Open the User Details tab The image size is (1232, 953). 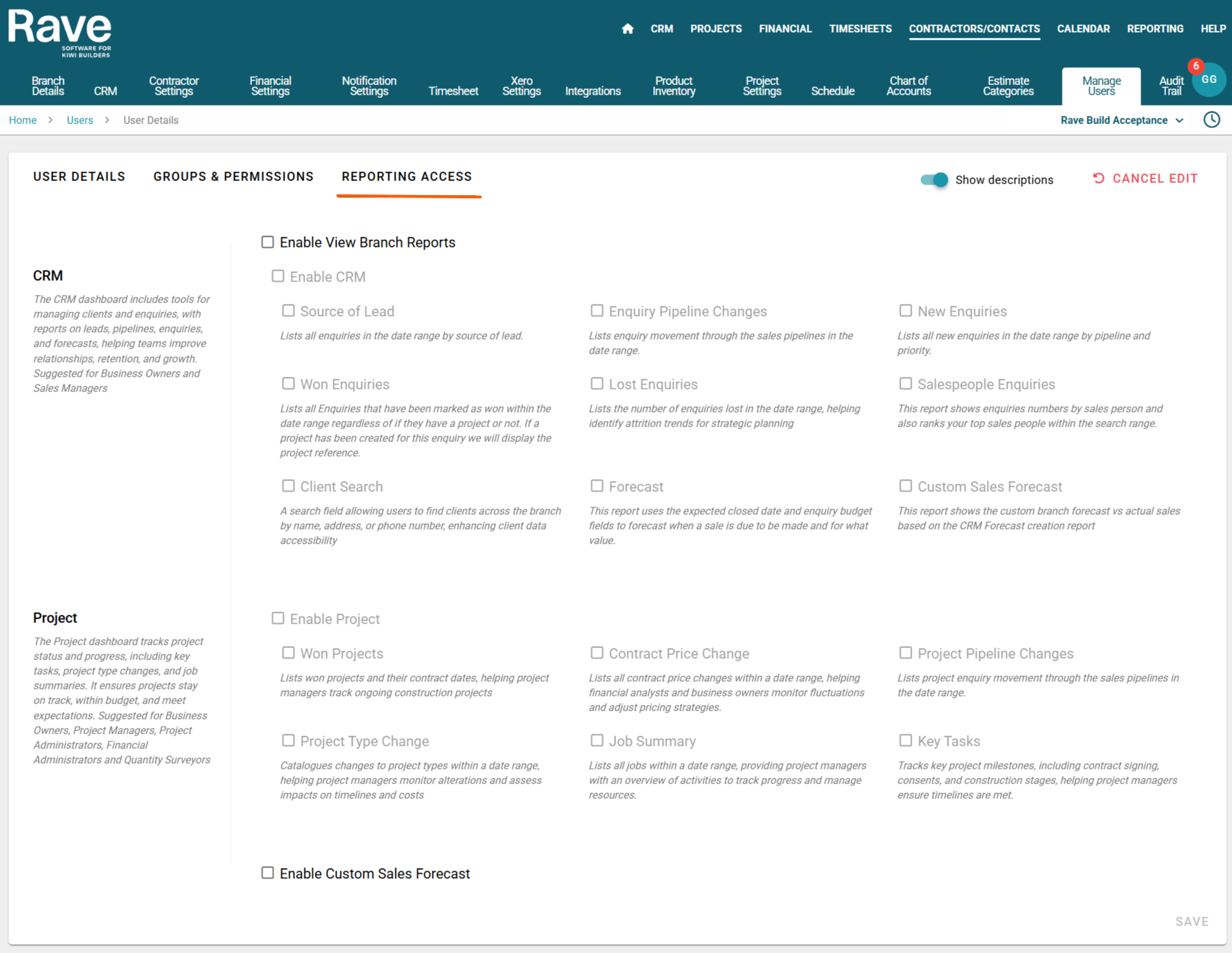[79, 177]
